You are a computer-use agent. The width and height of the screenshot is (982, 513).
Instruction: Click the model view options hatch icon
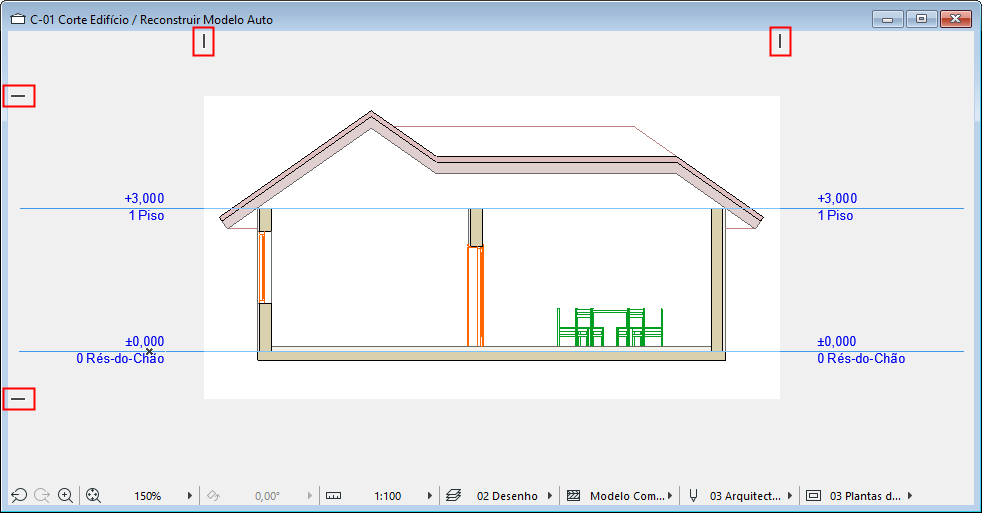[x=574, y=495]
